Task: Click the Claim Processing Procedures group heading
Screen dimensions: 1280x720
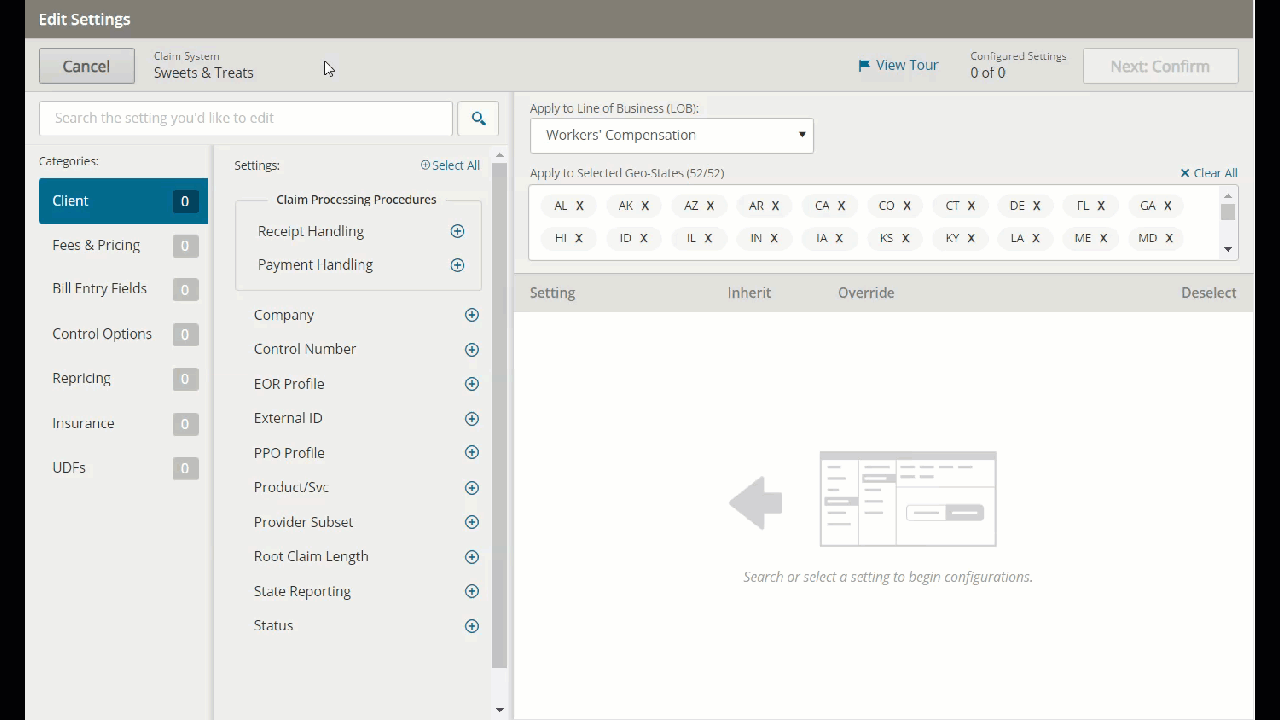Action: tap(356, 200)
